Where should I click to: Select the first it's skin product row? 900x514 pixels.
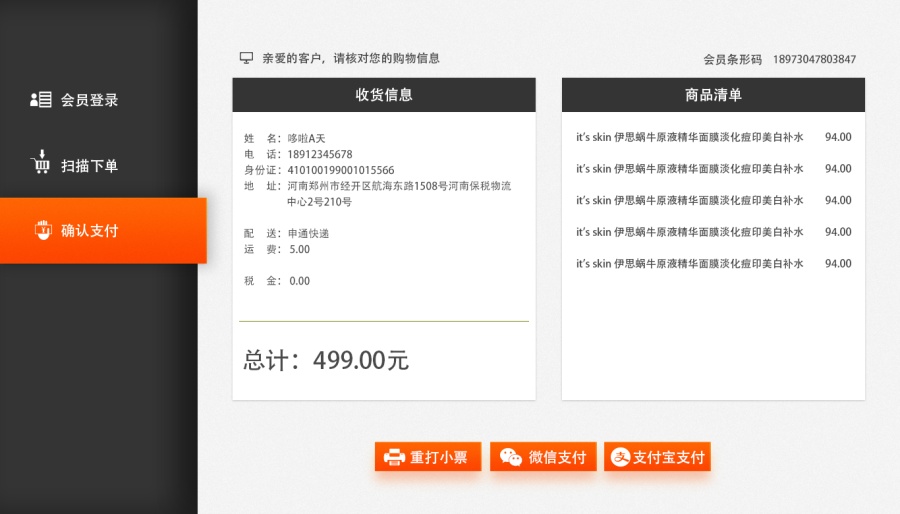click(x=713, y=137)
